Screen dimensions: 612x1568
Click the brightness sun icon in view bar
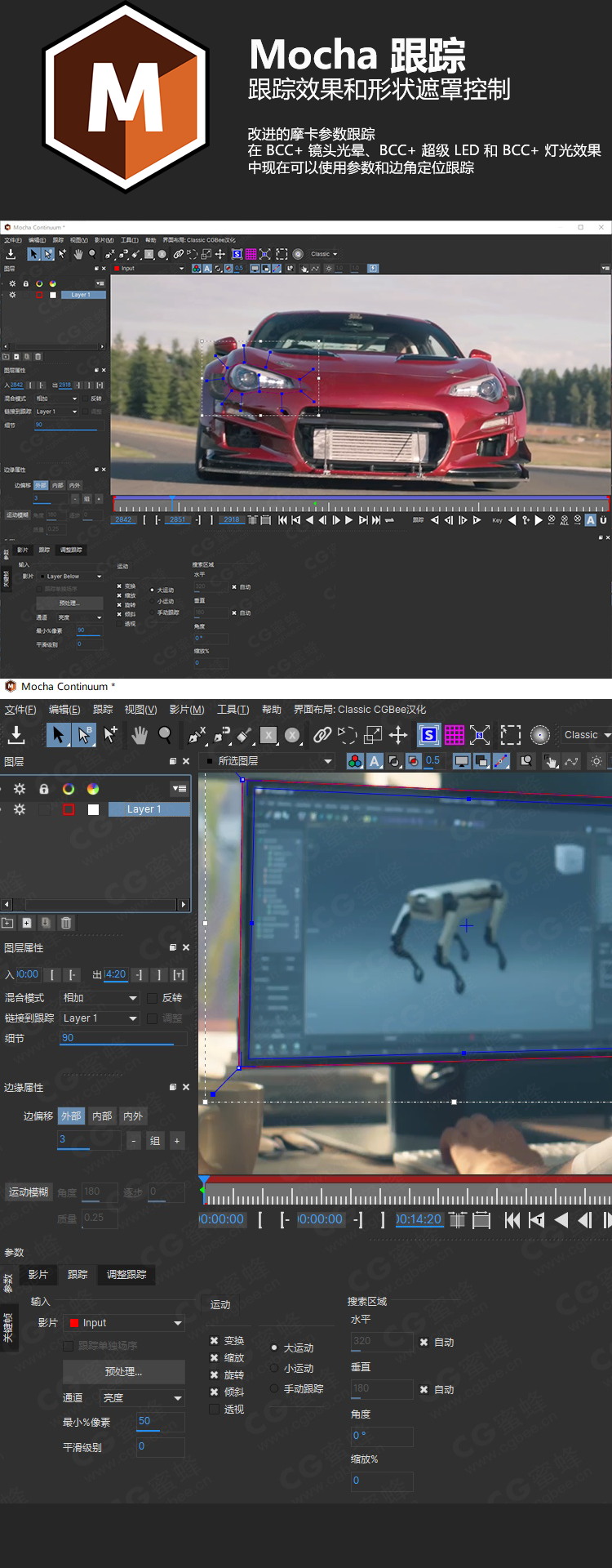(596, 761)
